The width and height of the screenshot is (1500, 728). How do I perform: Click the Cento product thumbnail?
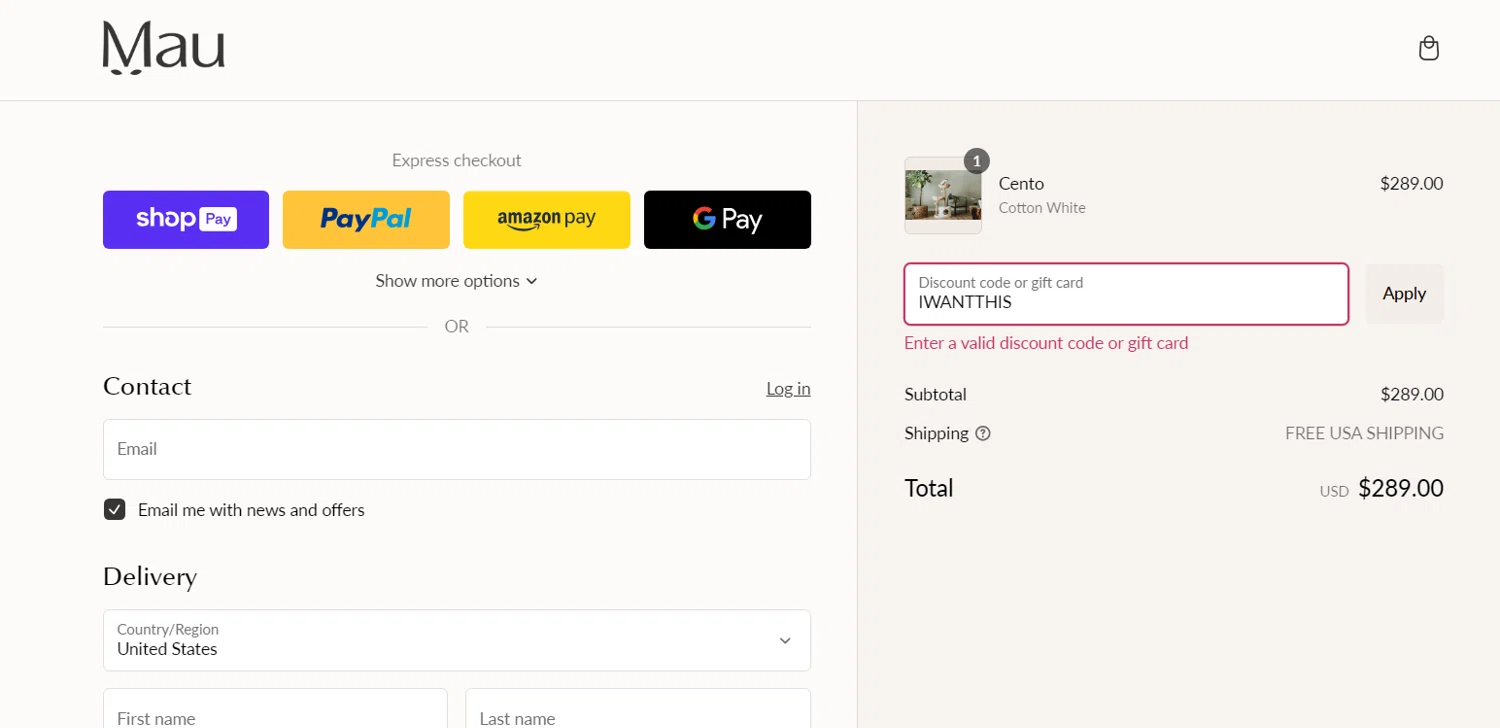coord(943,195)
